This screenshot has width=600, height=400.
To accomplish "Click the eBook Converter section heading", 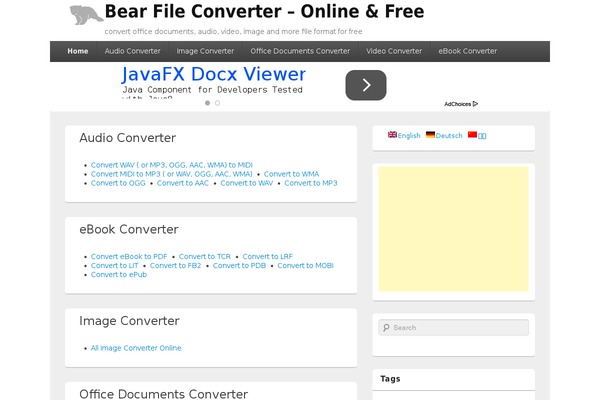I will point(129,229).
